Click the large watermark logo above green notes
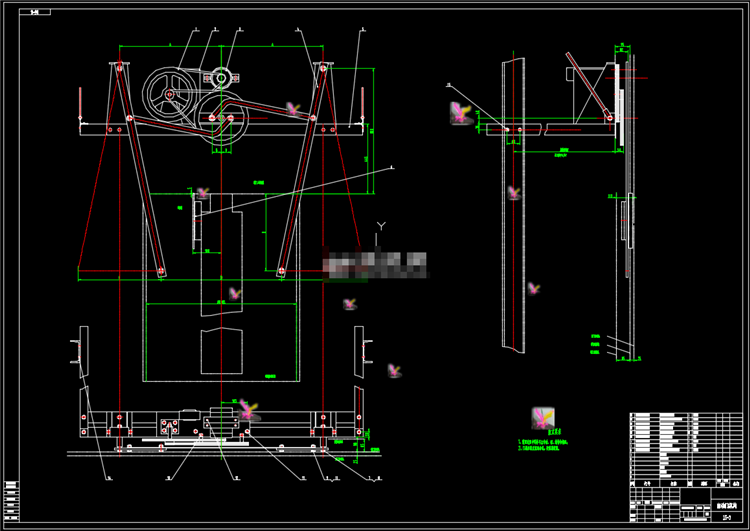The image size is (750, 531). click(543, 419)
